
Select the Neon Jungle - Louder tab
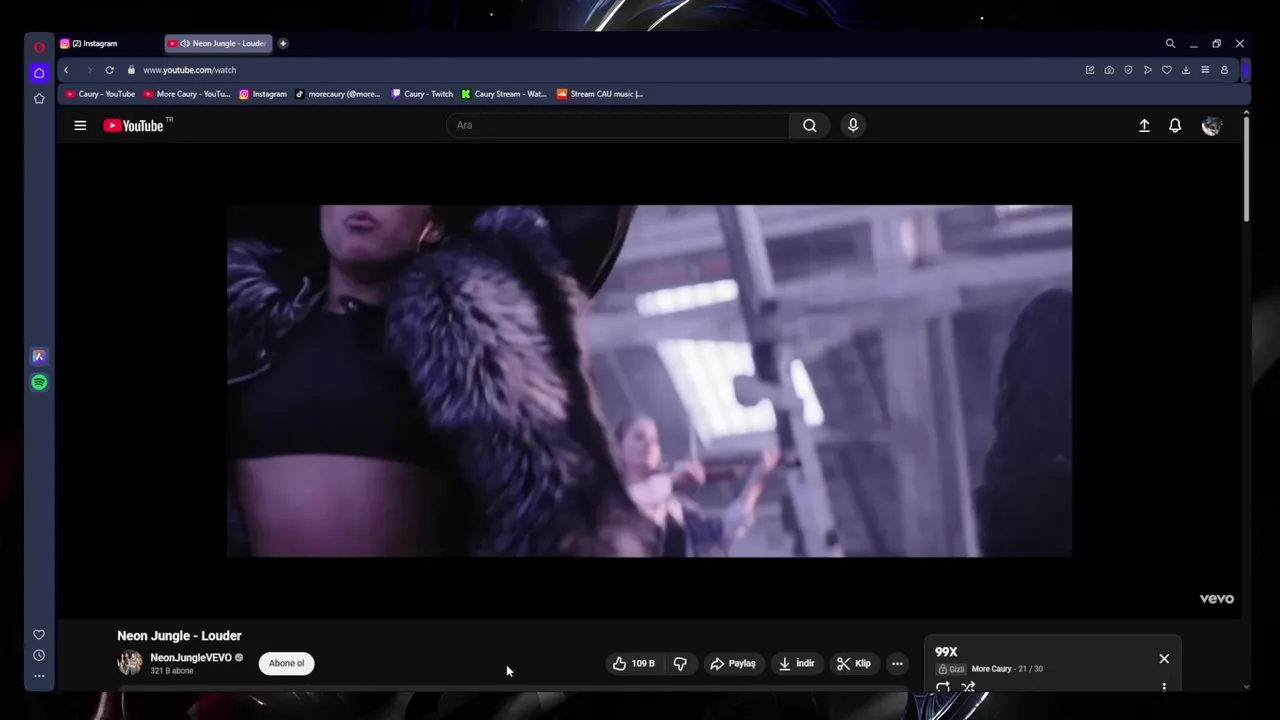tap(218, 44)
